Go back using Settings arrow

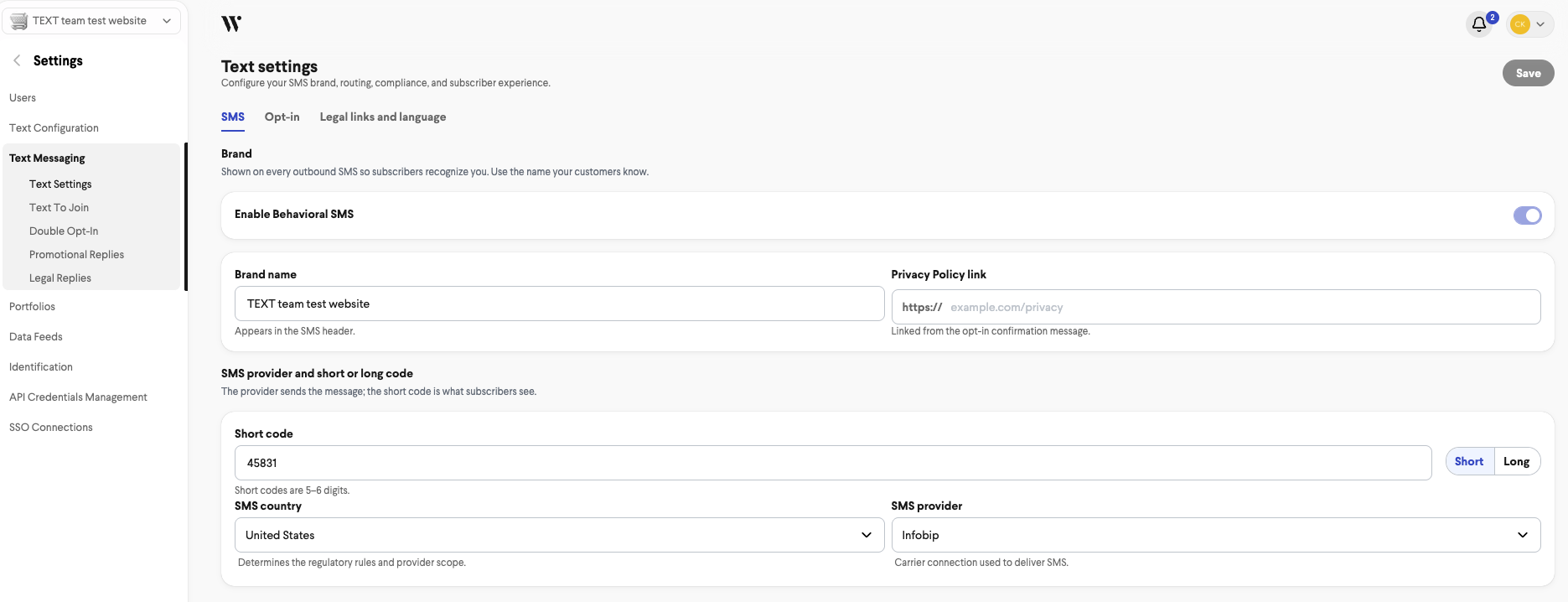(x=17, y=60)
